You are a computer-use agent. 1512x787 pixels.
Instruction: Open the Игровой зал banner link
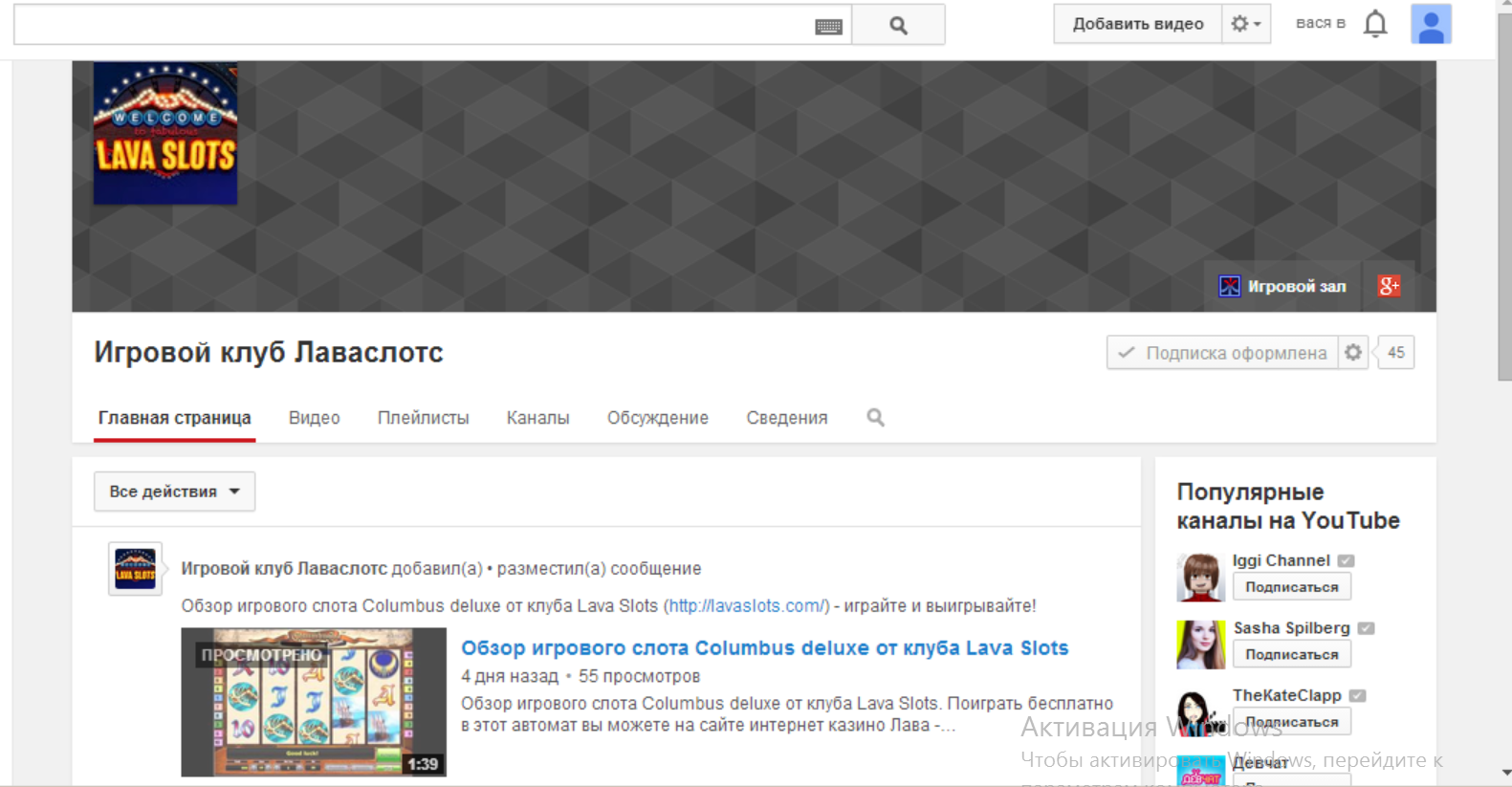pos(1282,286)
